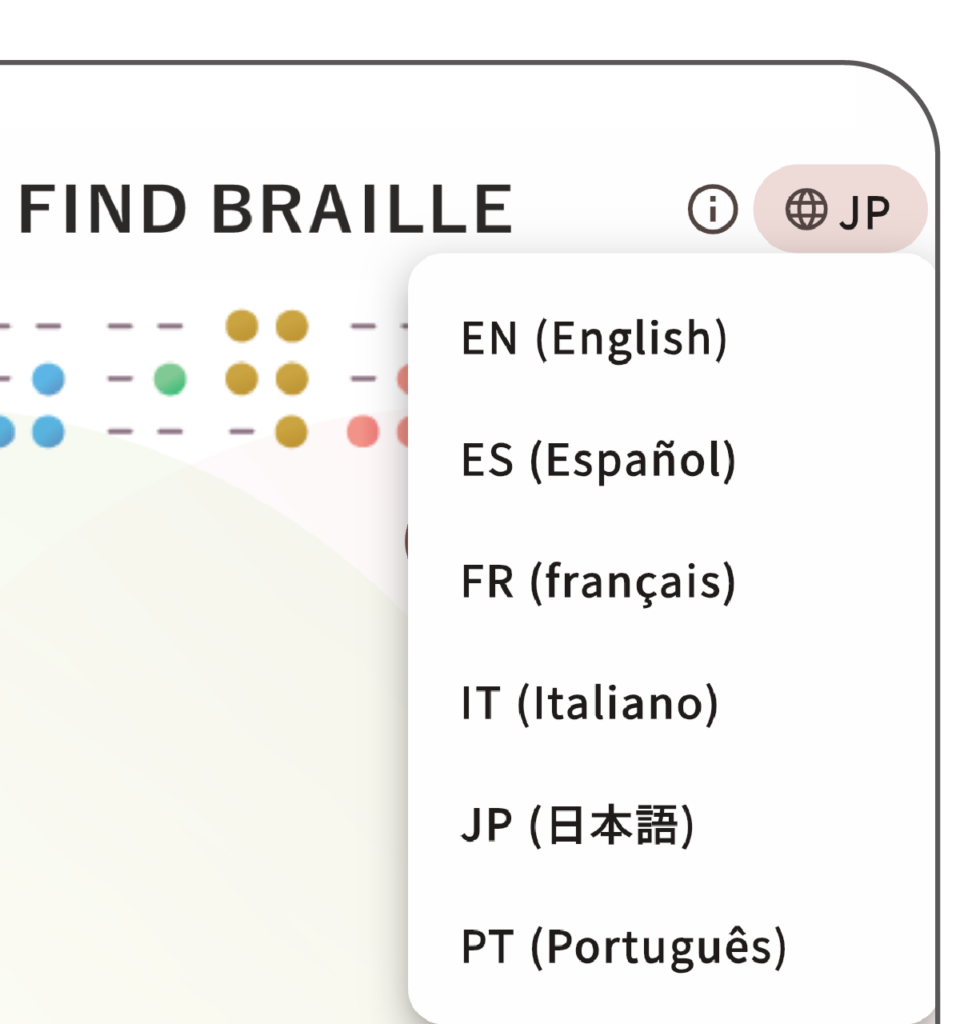The width and height of the screenshot is (960, 1024).
Task: Pick IT (Italiano) in the list
Action: tap(590, 705)
